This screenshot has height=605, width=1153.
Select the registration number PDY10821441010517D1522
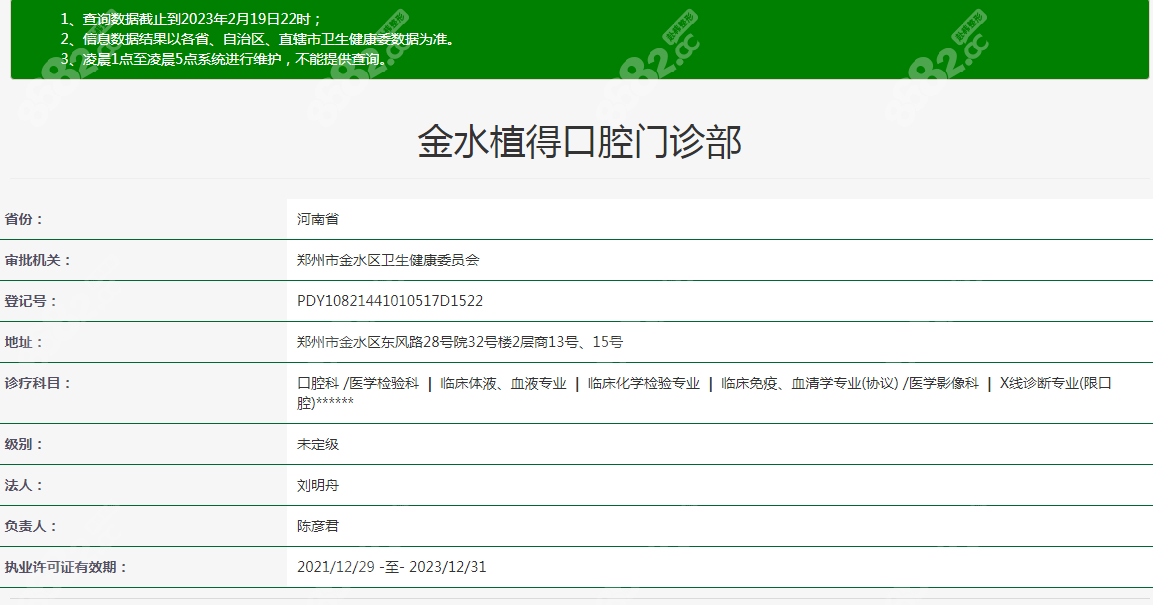coord(387,300)
